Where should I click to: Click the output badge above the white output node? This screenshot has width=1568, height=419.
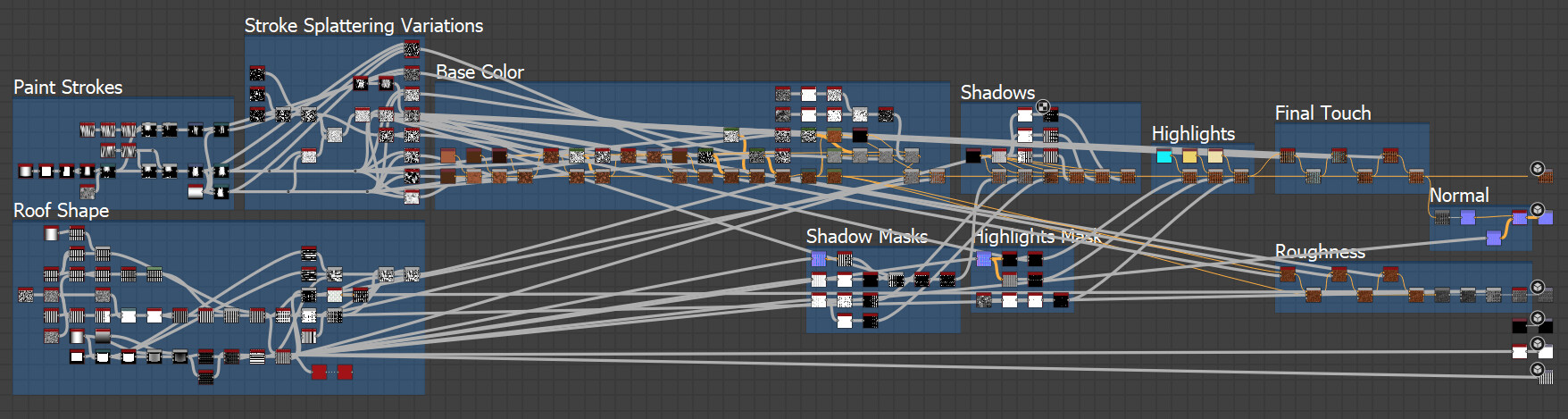[x=1537, y=343]
